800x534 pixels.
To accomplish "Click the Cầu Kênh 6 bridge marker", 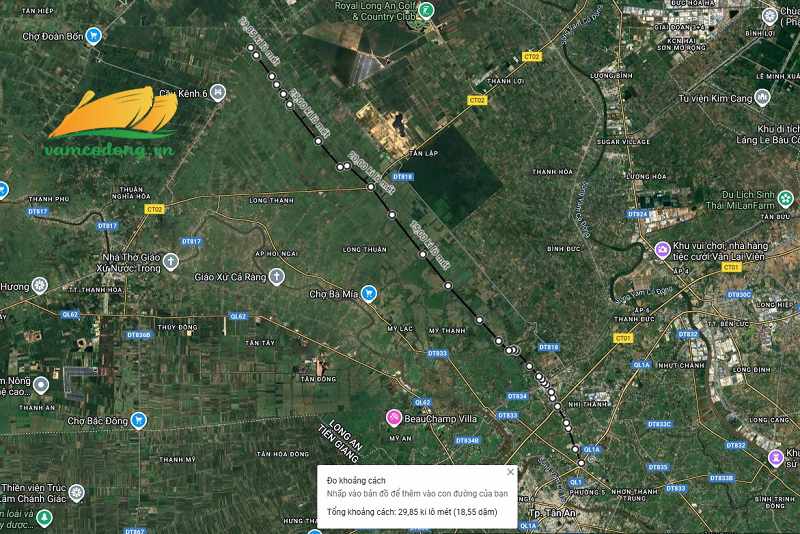I will [218, 93].
